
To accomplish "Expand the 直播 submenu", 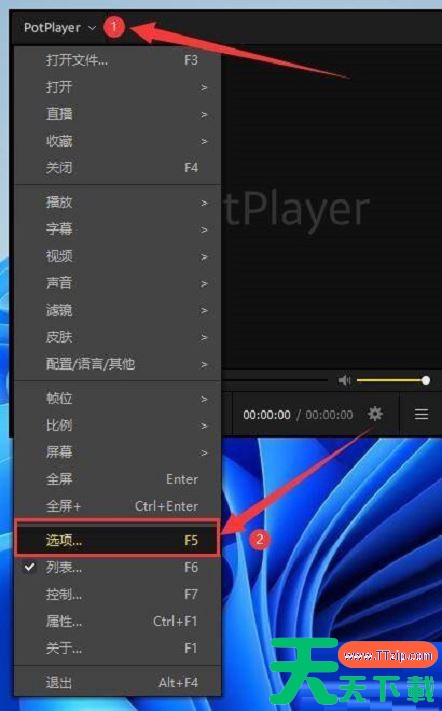I will point(118,114).
